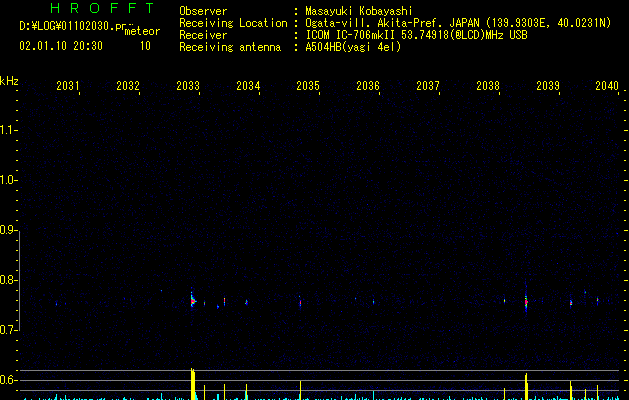
Task: Click the gray frequency range bracket on axis
Action: pyautogui.click(x=20, y=280)
